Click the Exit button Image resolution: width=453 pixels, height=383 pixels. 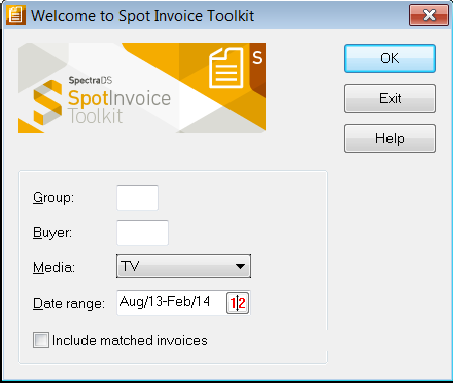pos(390,98)
